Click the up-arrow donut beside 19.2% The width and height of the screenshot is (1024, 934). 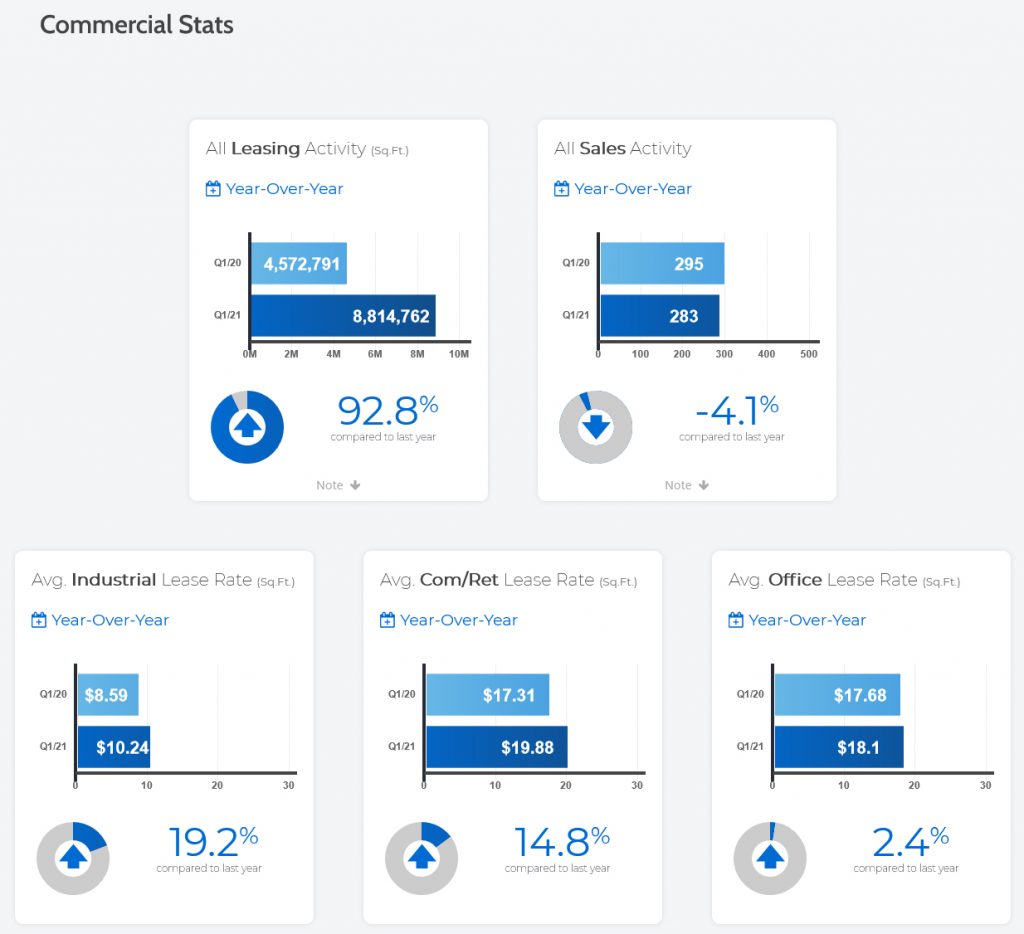(73, 858)
